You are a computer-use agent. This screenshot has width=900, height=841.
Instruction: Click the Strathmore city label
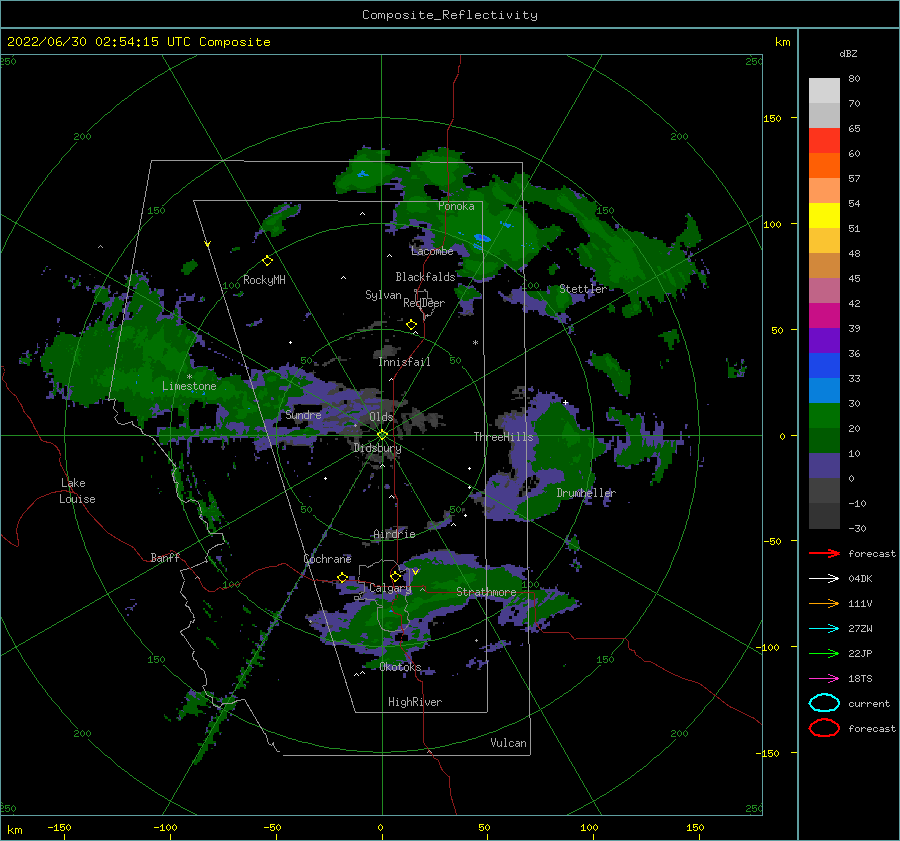pyautogui.click(x=486, y=592)
